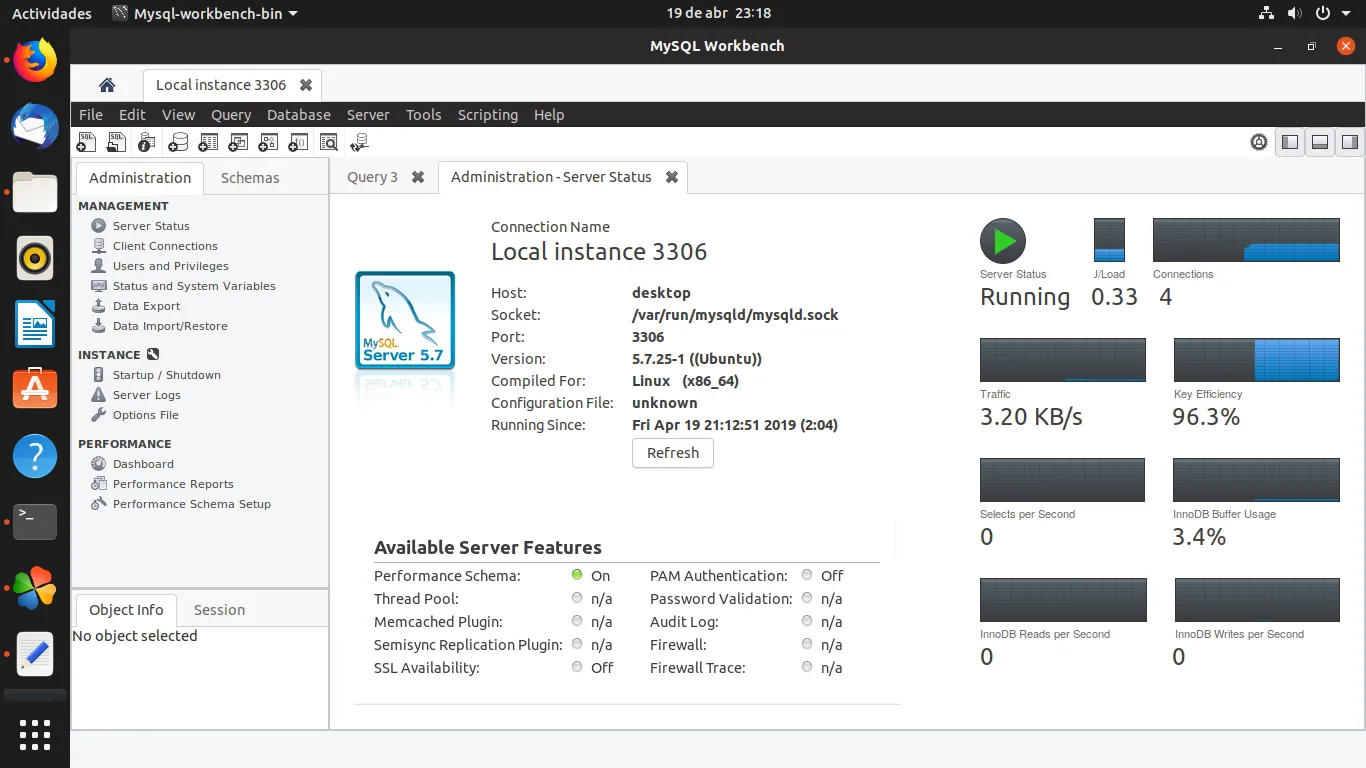Open the View menu
The height and width of the screenshot is (768, 1366).
point(179,115)
